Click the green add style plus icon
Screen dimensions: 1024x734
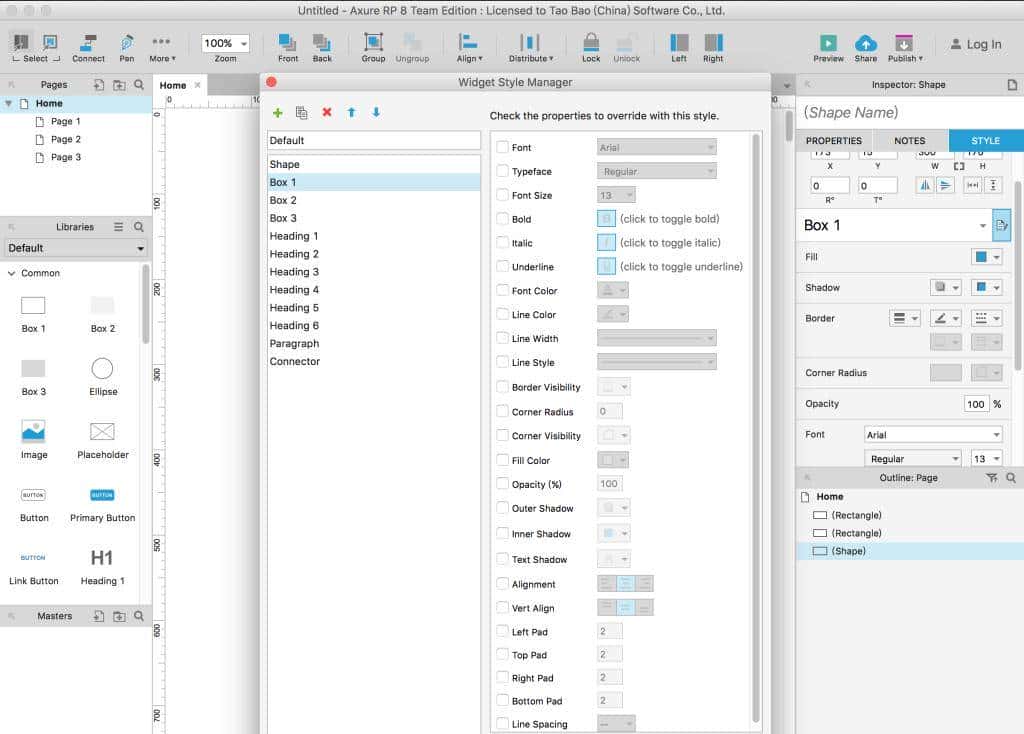(277, 113)
